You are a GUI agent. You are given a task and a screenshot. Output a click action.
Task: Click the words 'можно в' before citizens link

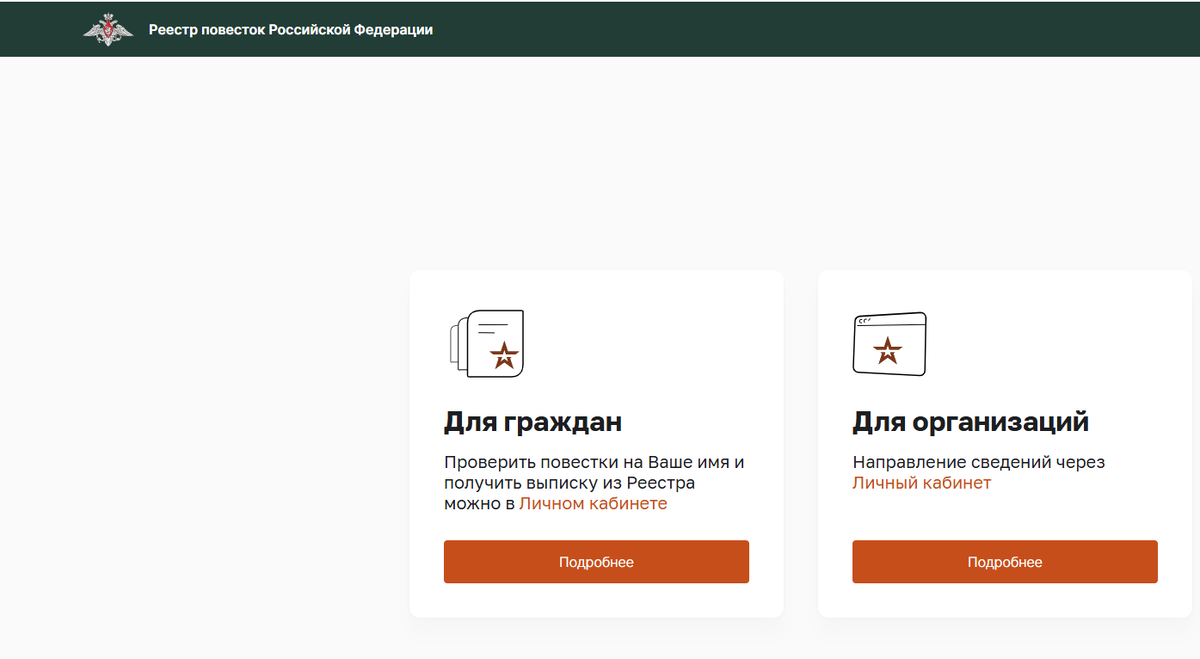[479, 504]
